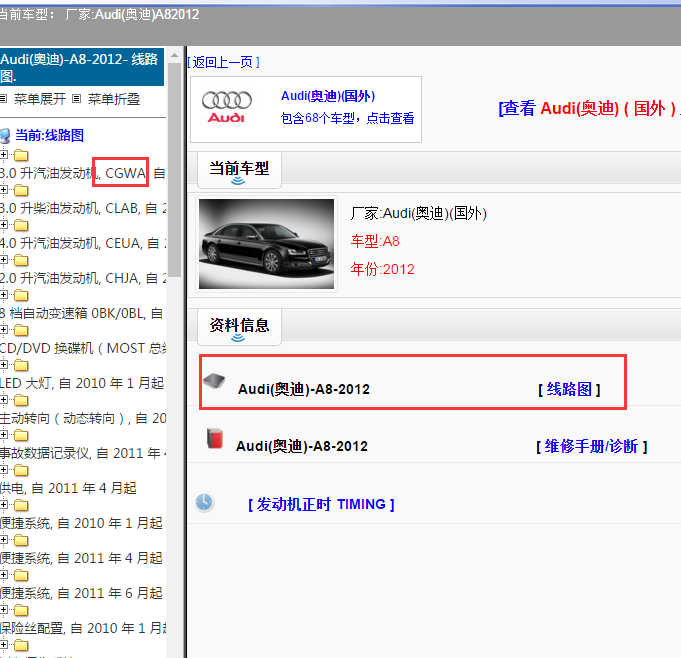Click the 菜单展开 list icon
The height and width of the screenshot is (658, 681).
coord(3,99)
